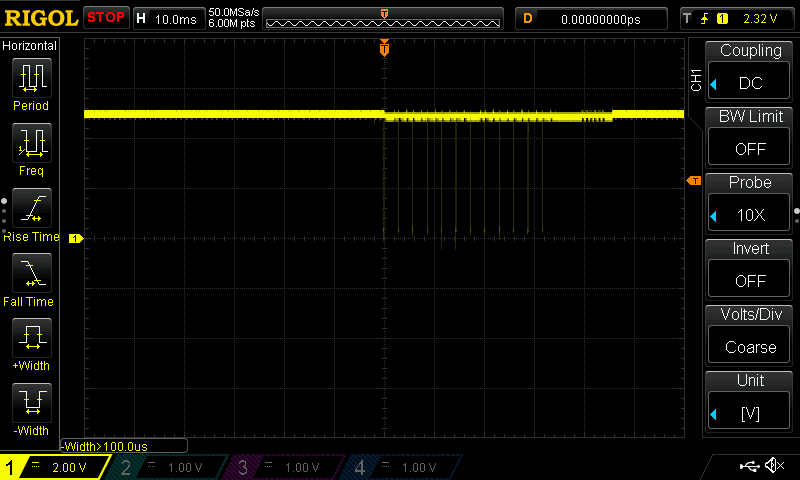Toggle the BW Limit OFF setting
Viewport: 800px width, 480px height.
[x=750, y=149]
